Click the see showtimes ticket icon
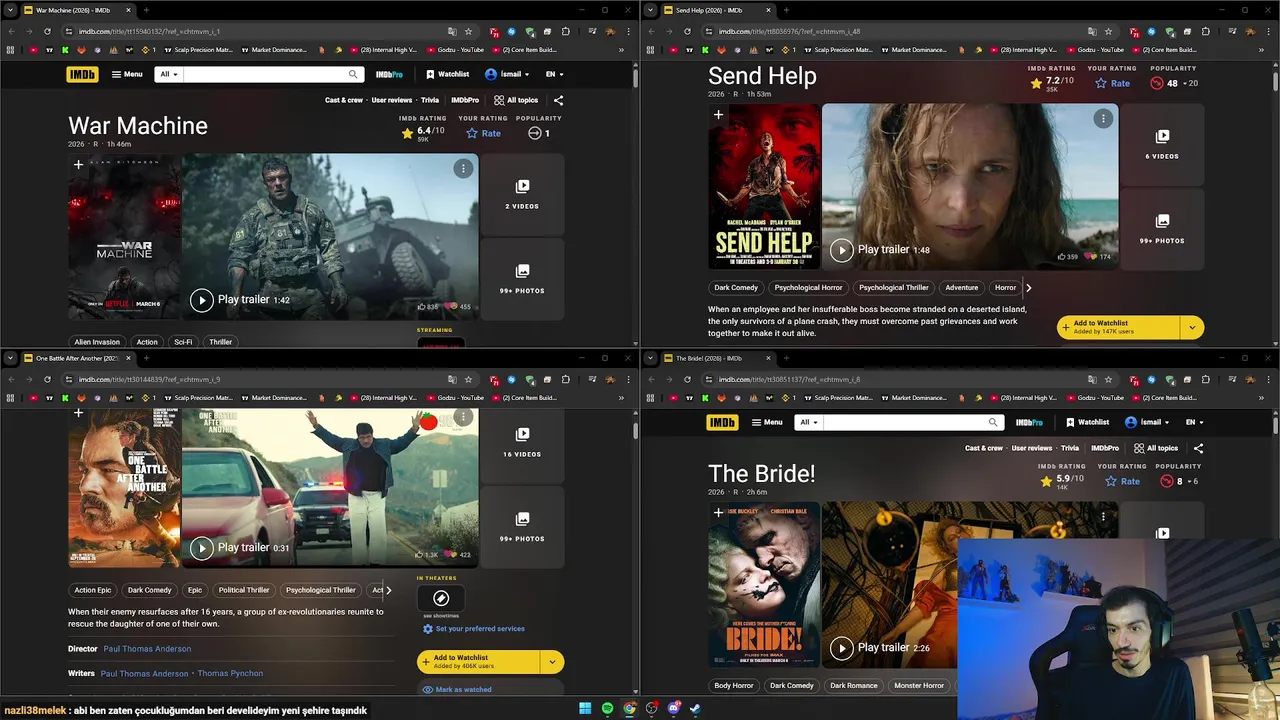 click(441, 598)
